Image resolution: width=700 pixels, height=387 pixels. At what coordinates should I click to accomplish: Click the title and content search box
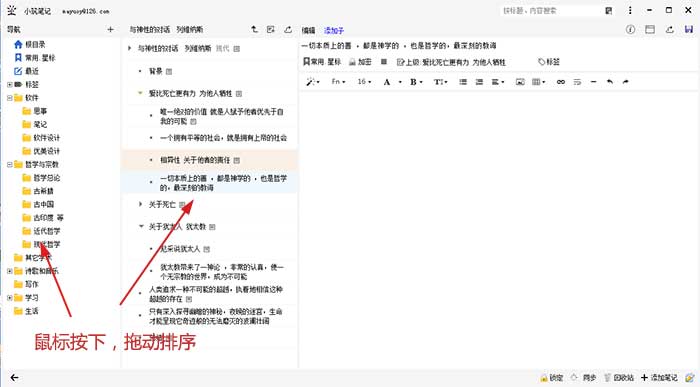(x=552, y=10)
